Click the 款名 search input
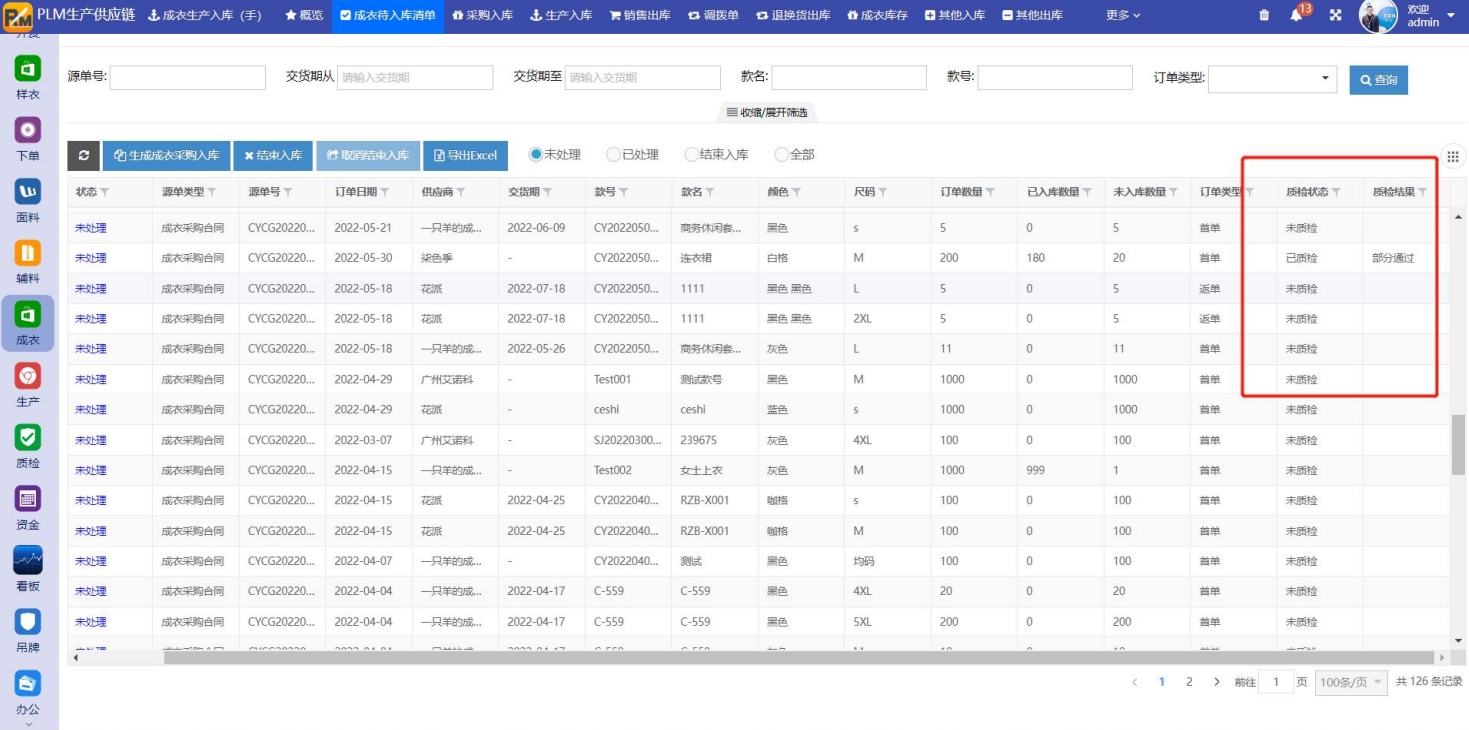The image size is (1469, 730). pos(849,78)
